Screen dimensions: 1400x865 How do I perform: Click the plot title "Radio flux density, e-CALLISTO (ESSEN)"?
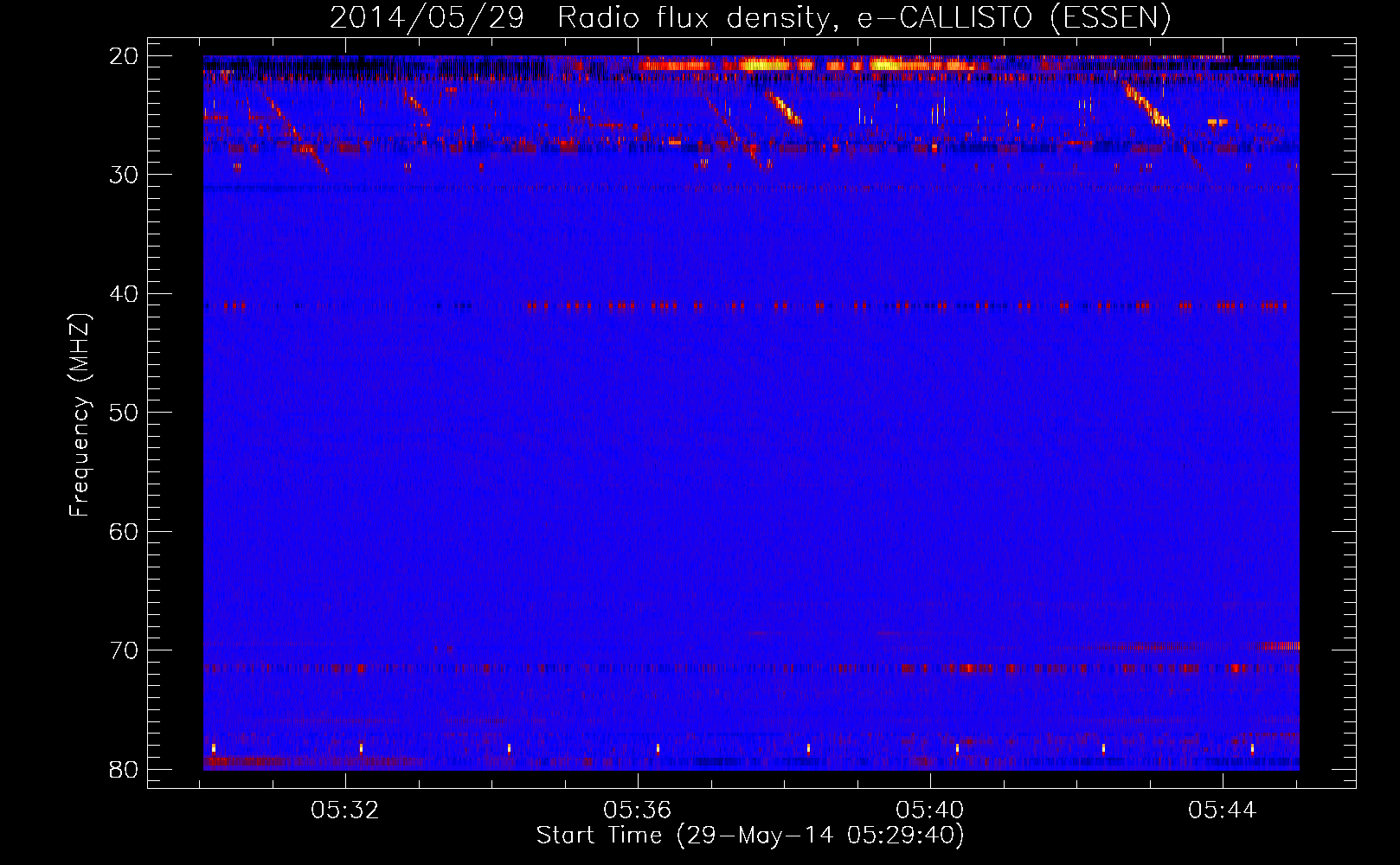tap(864, 17)
